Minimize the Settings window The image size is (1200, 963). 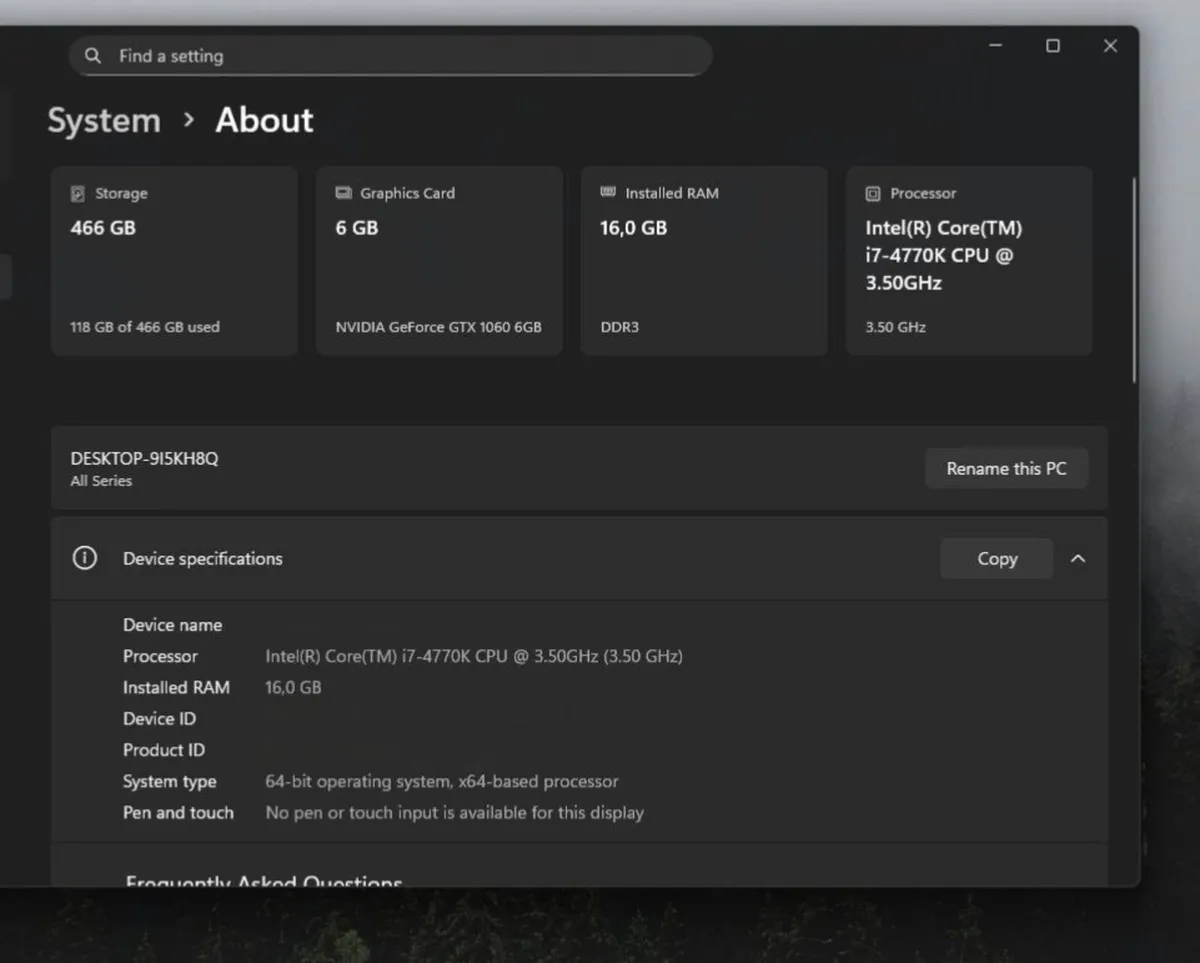coord(995,46)
